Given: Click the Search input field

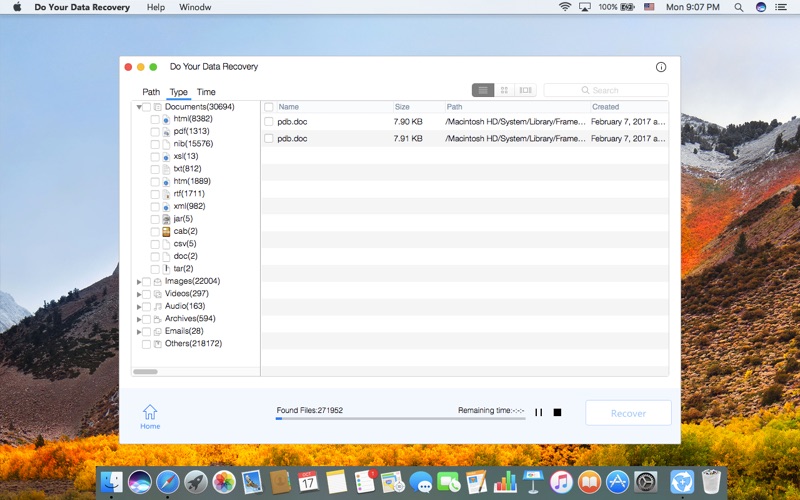Looking at the screenshot, I should [606, 90].
